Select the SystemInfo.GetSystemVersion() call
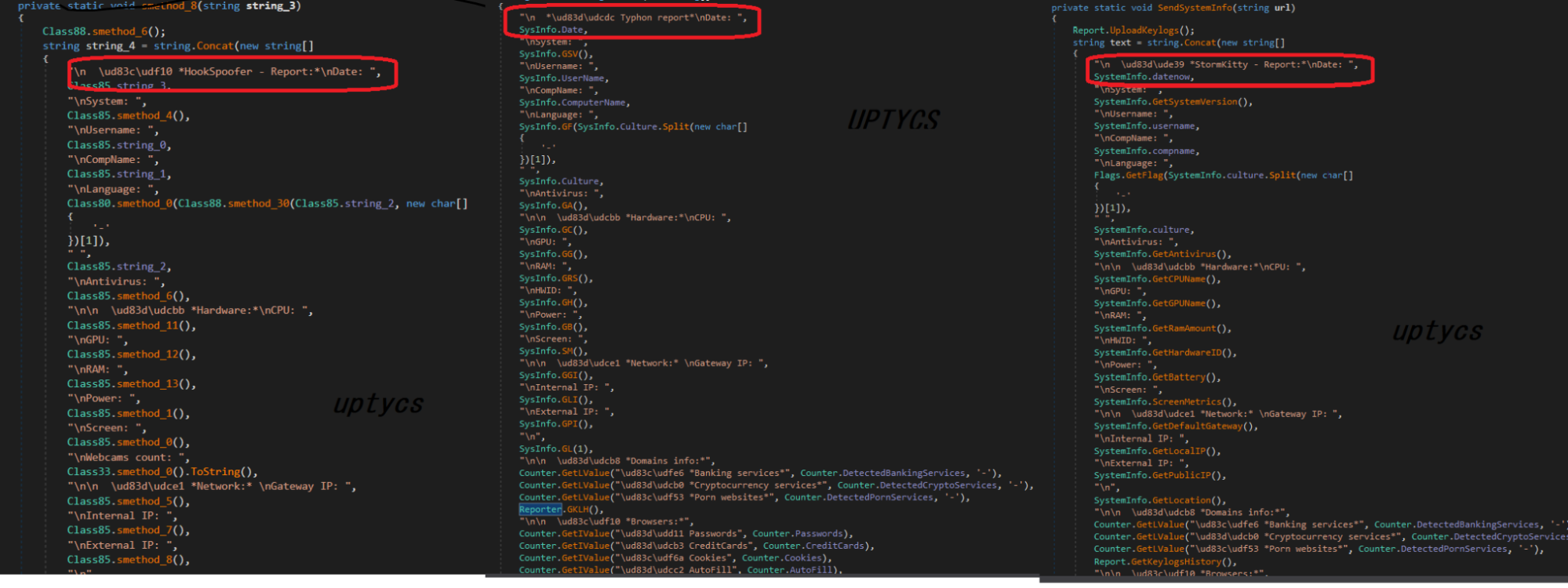The image size is (1568, 588). coord(1173,102)
